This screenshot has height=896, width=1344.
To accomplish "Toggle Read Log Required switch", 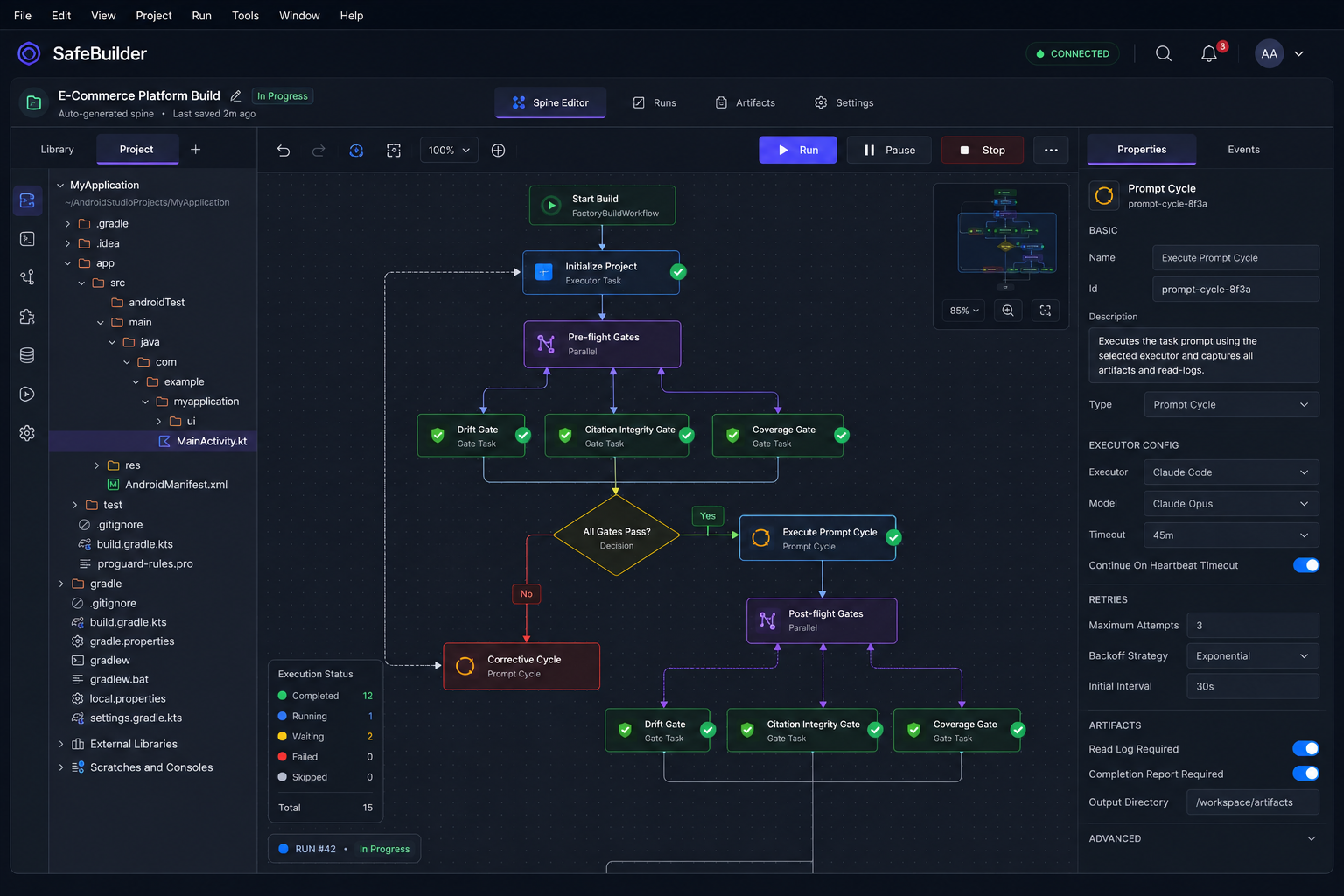I will pyautogui.click(x=1306, y=748).
